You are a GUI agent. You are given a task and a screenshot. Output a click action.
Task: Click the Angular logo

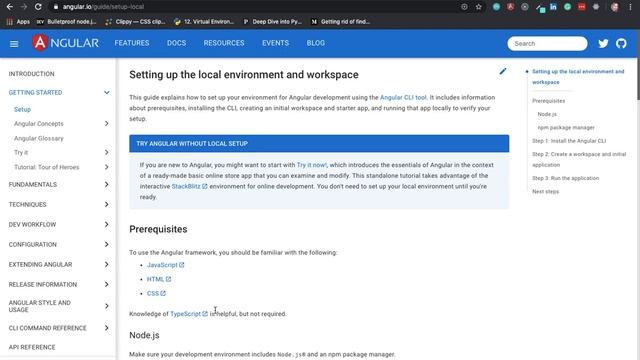[x=66, y=43]
